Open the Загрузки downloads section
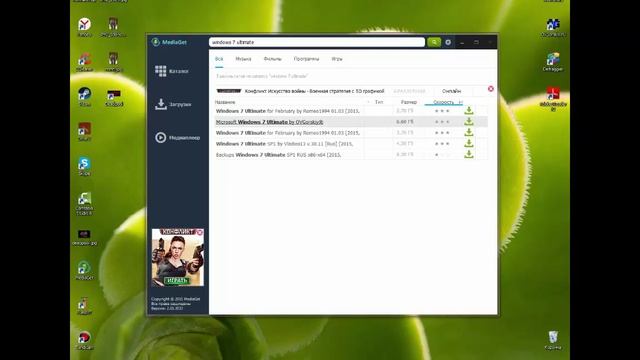Image resolution: width=640 pixels, height=360 pixels. 173,104
